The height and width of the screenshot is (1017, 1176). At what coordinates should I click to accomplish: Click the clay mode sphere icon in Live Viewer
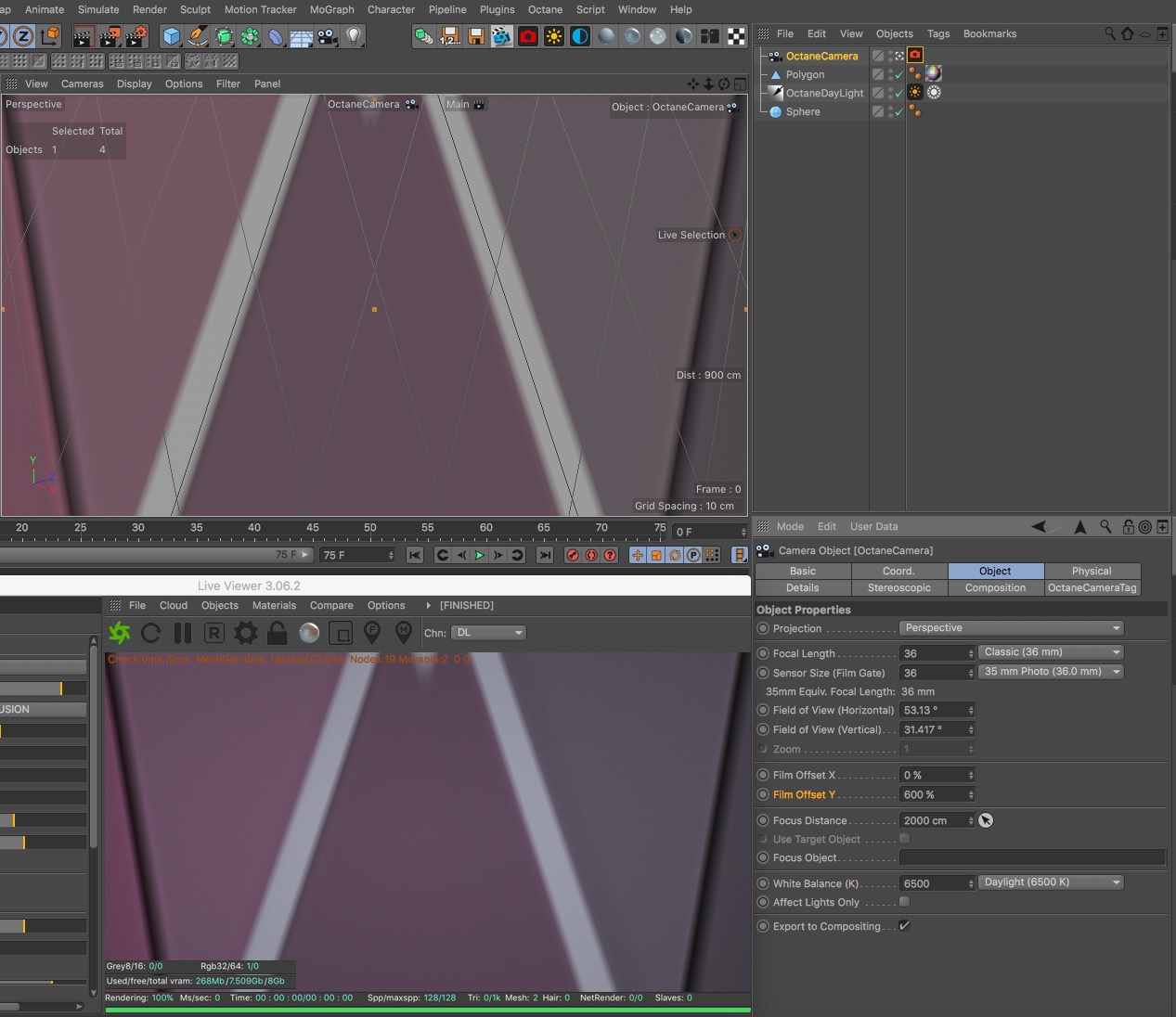(x=309, y=633)
